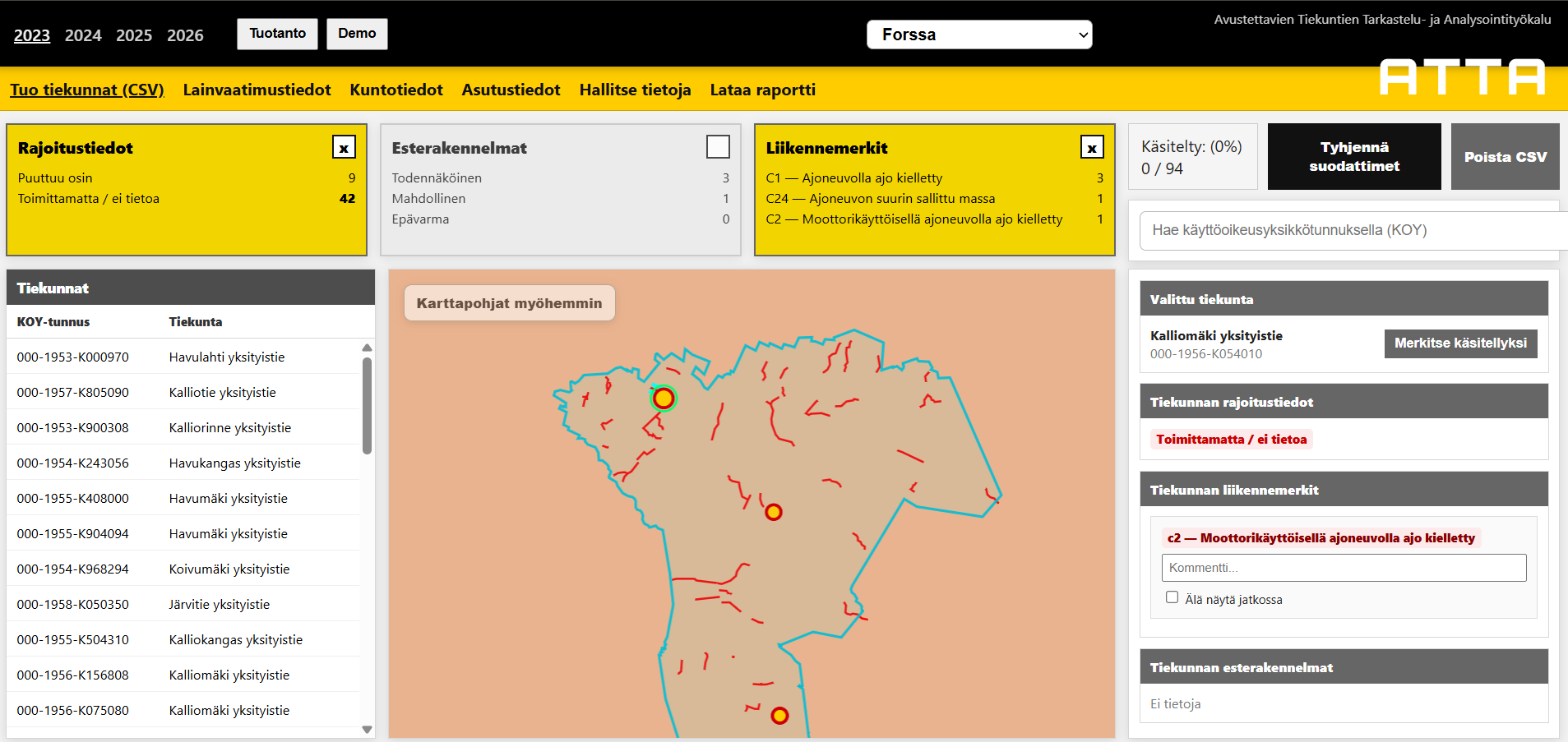Click the 'Käsitelty: (0%)' progress counter
1568x742 pixels.
[x=1191, y=156]
